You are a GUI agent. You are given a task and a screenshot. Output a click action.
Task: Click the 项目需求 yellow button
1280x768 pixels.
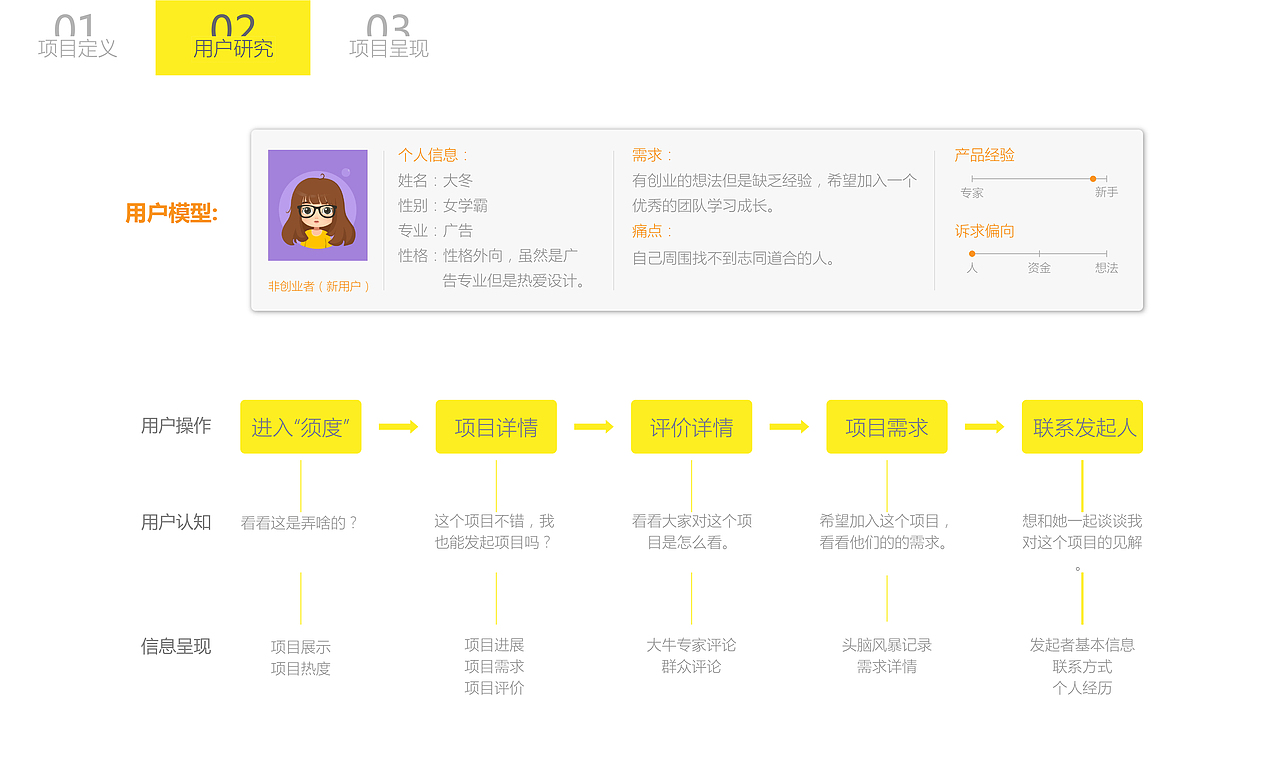coord(887,427)
